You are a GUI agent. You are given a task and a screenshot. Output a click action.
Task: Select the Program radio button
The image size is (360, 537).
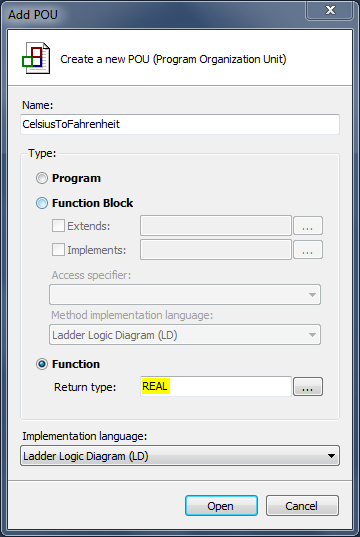click(42, 178)
